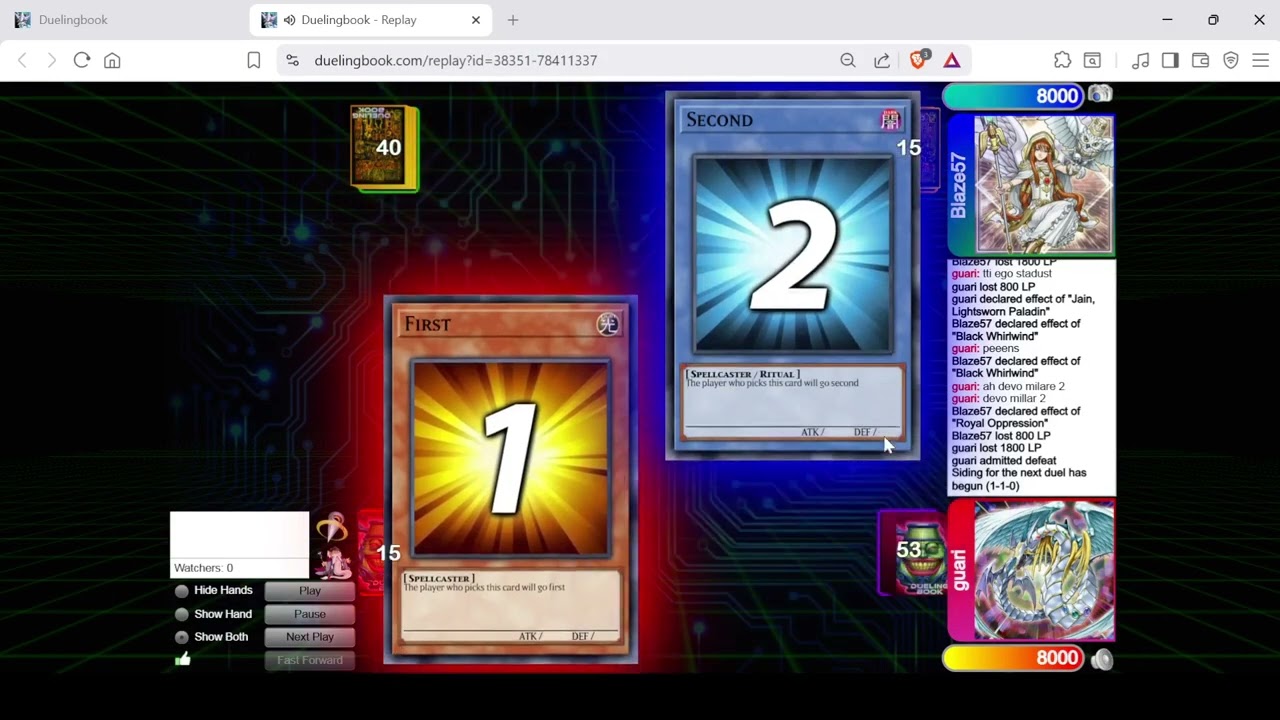Click chat line mentioning 'Royal Oppression'

pyautogui.click(x=1016, y=417)
